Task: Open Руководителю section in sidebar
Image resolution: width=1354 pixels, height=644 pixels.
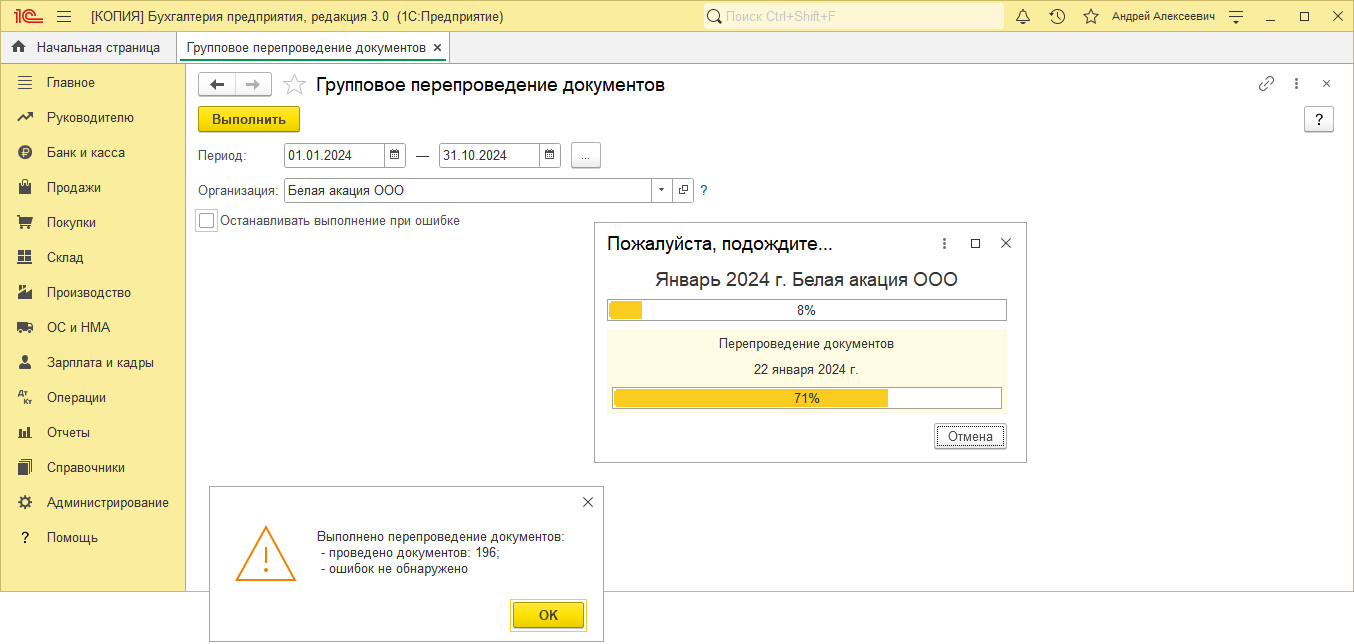Action: coord(90,118)
